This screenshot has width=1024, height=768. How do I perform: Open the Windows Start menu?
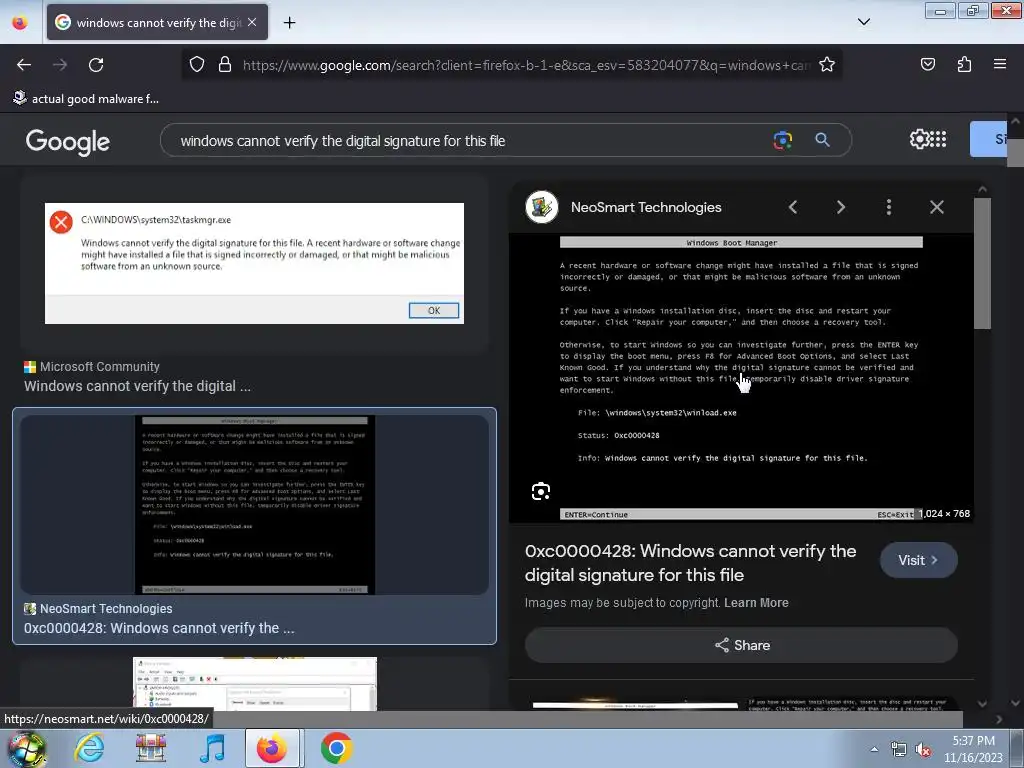(x=25, y=748)
